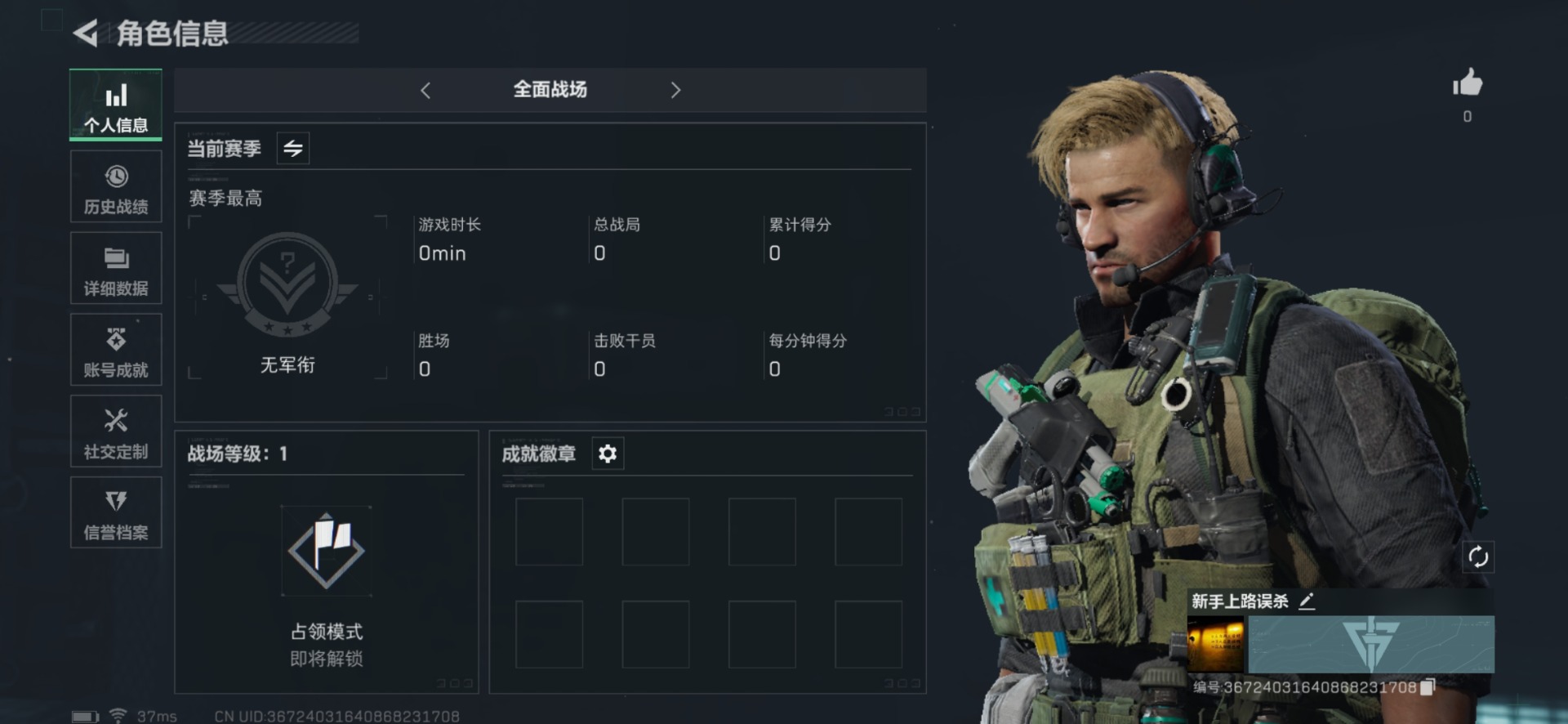
Task: Switch to previous mode with left chevron
Action: (425, 90)
